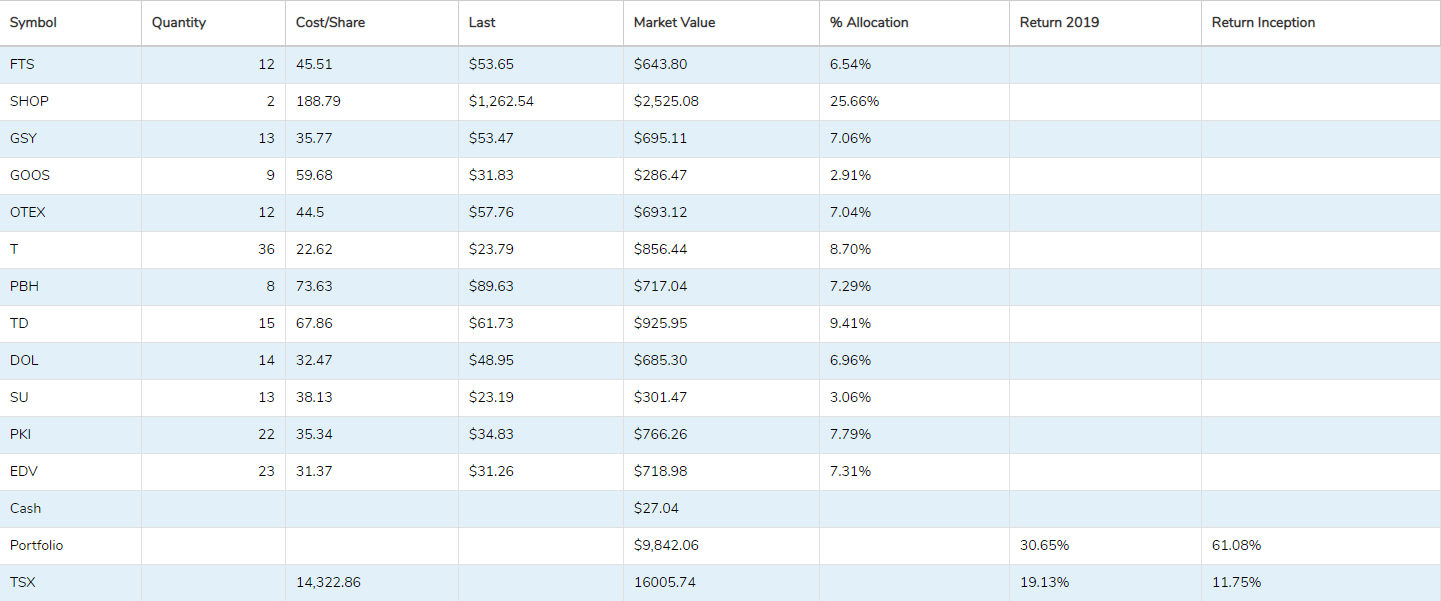Select the Cash row label
Image resolution: width=1441 pixels, height=601 pixels.
[26, 508]
